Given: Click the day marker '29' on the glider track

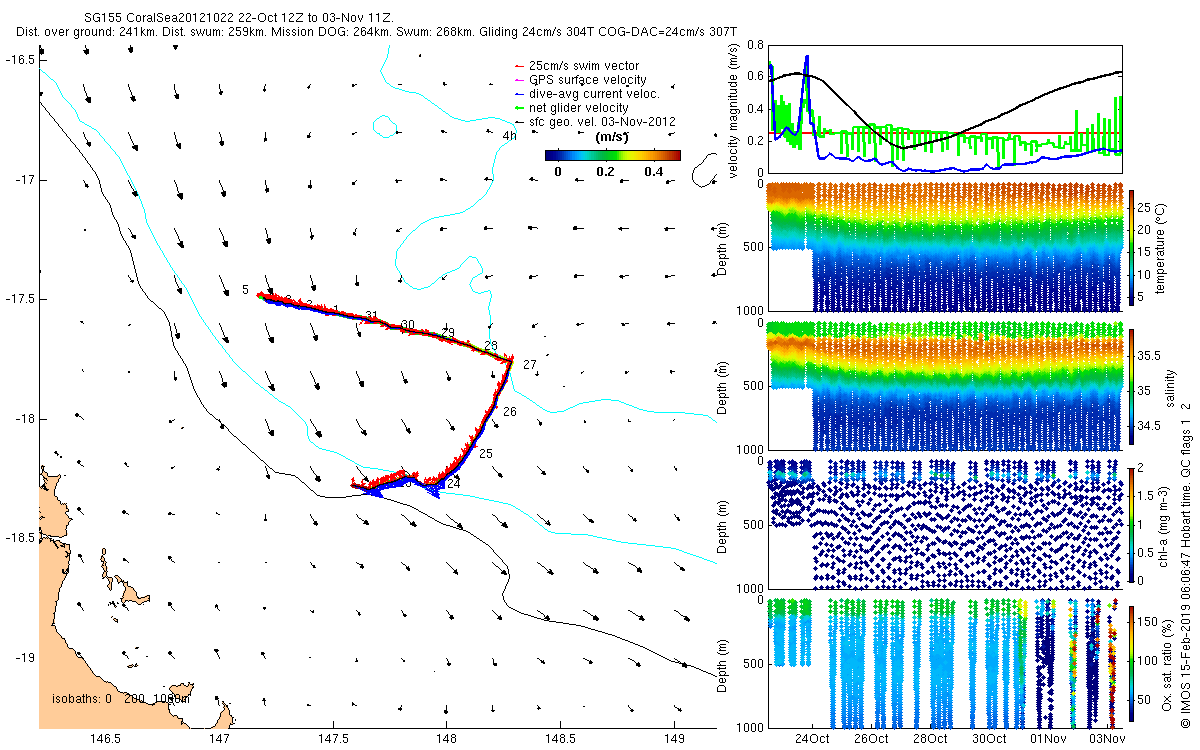Looking at the screenshot, I should pyautogui.click(x=448, y=333).
